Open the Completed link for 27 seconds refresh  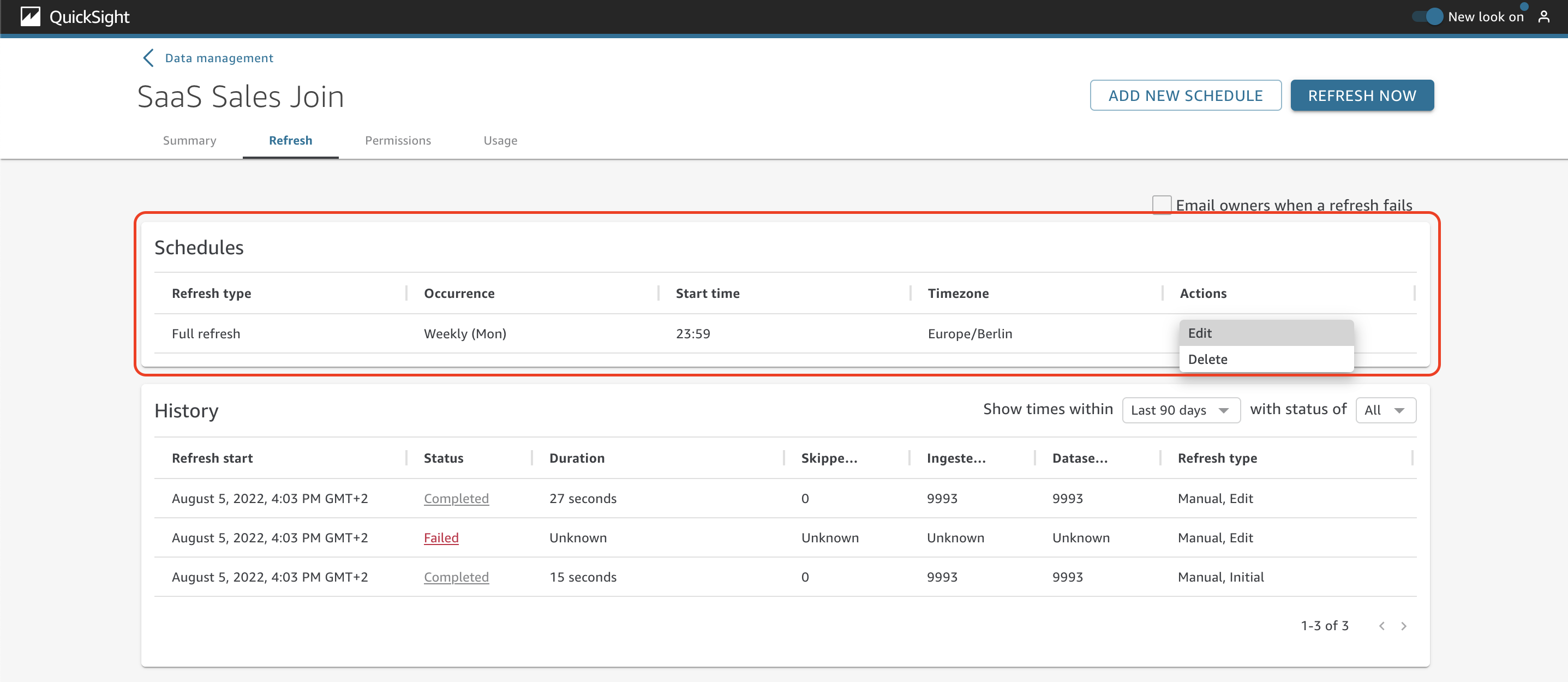456,498
